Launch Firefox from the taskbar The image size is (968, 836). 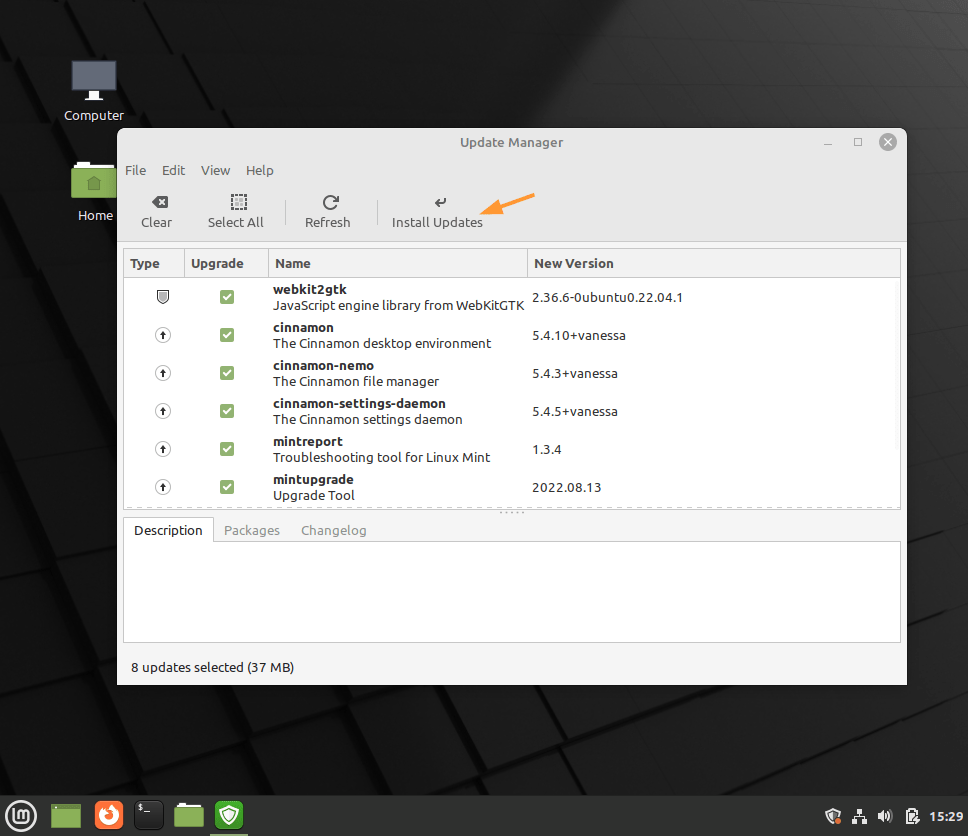tap(108, 815)
